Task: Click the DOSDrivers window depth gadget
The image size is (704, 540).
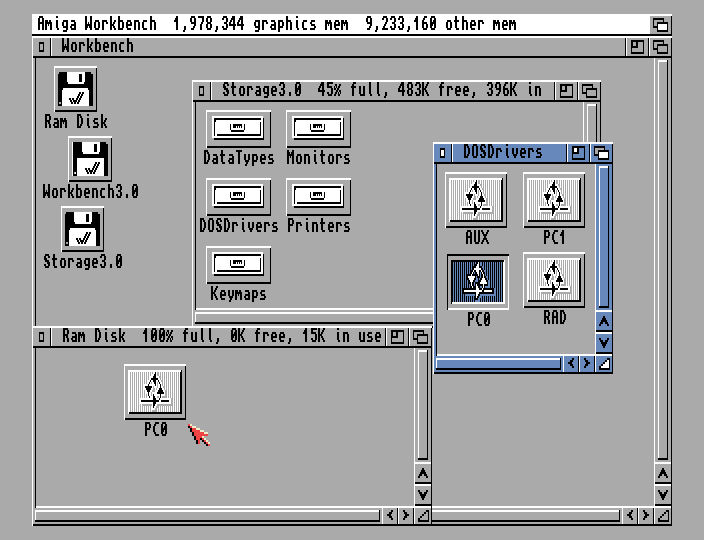Action: (602, 153)
